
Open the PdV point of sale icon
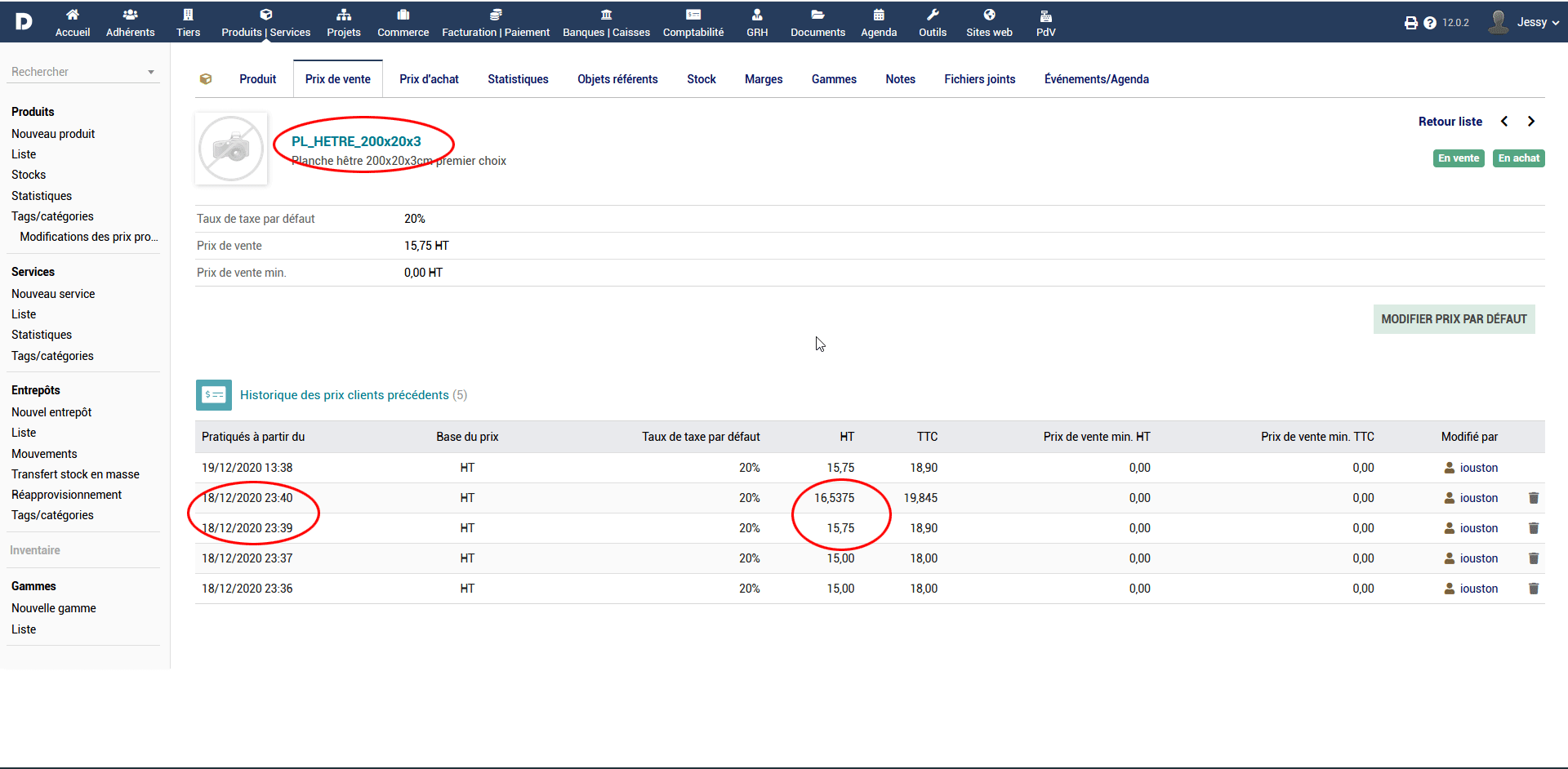point(1045,16)
